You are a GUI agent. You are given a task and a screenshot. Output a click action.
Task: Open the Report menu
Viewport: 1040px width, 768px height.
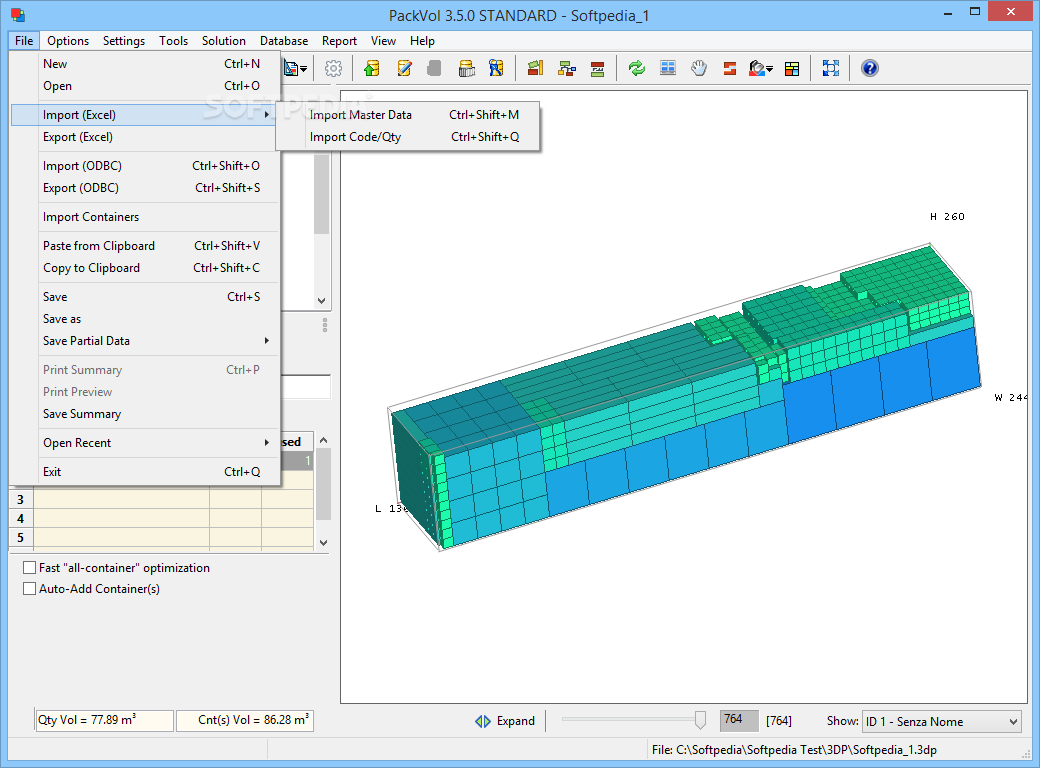[x=339, y=40]
